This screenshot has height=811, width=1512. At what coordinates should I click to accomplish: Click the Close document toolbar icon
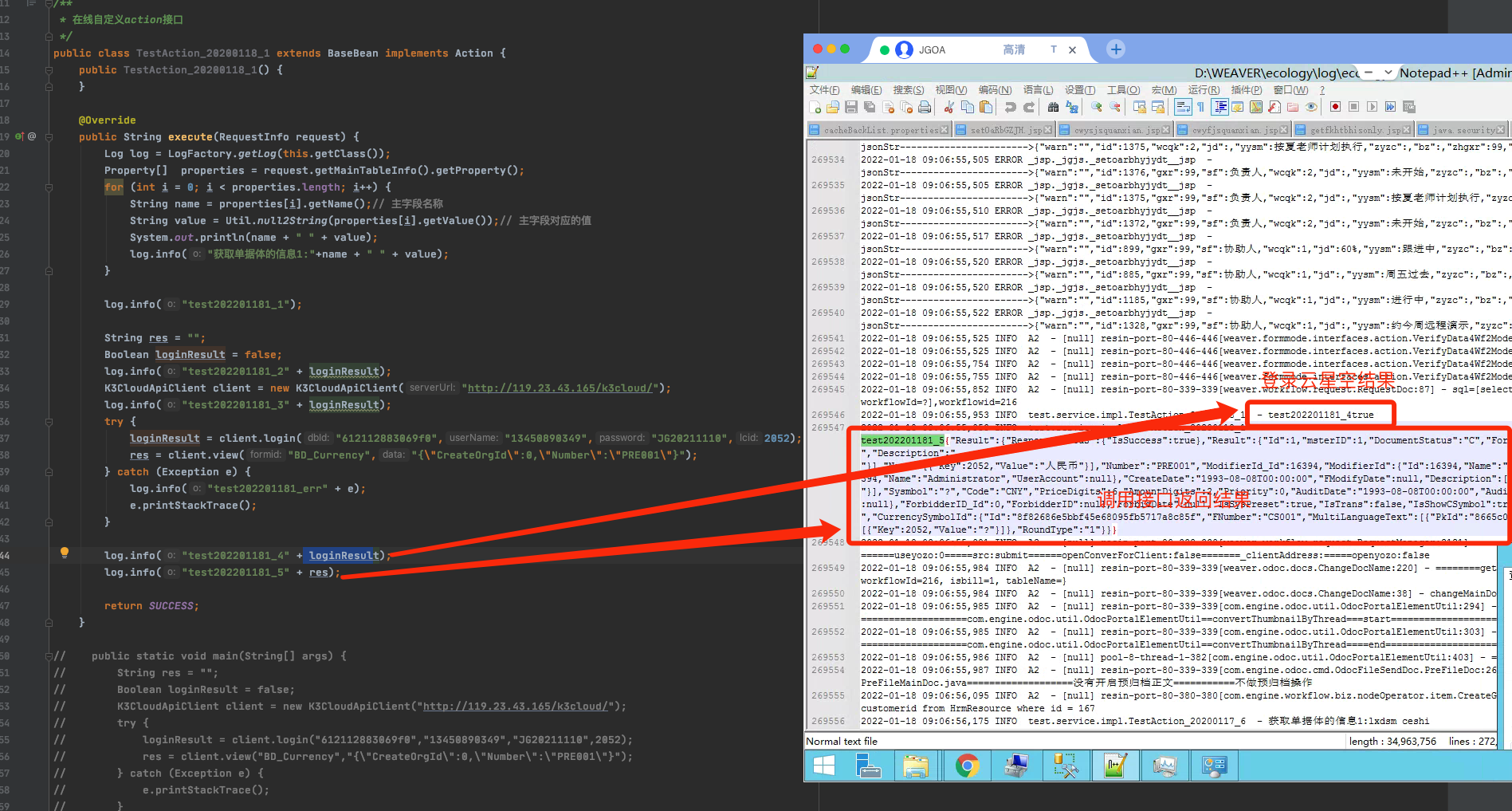click(888, 107)
